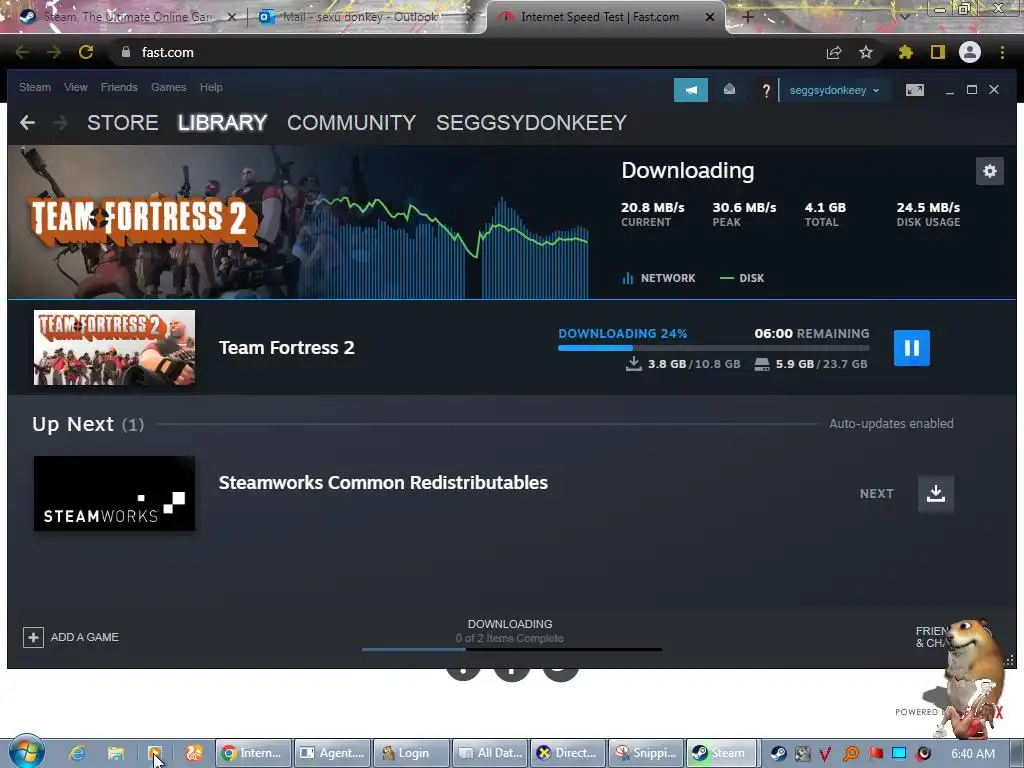Click the Steamworks thumbnail image
Viewport: 1024px width, 768px height.
click(x=114, y=493)
